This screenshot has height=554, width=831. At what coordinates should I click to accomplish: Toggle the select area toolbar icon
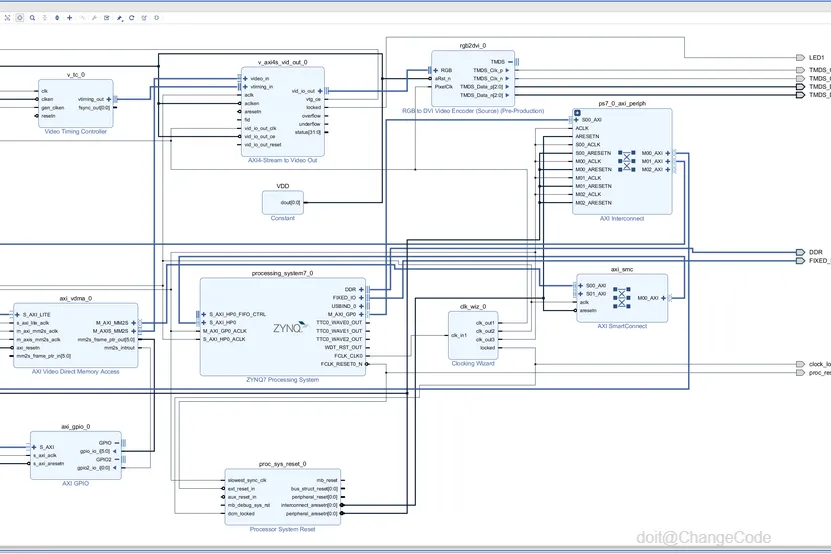(x=20, y=17)
